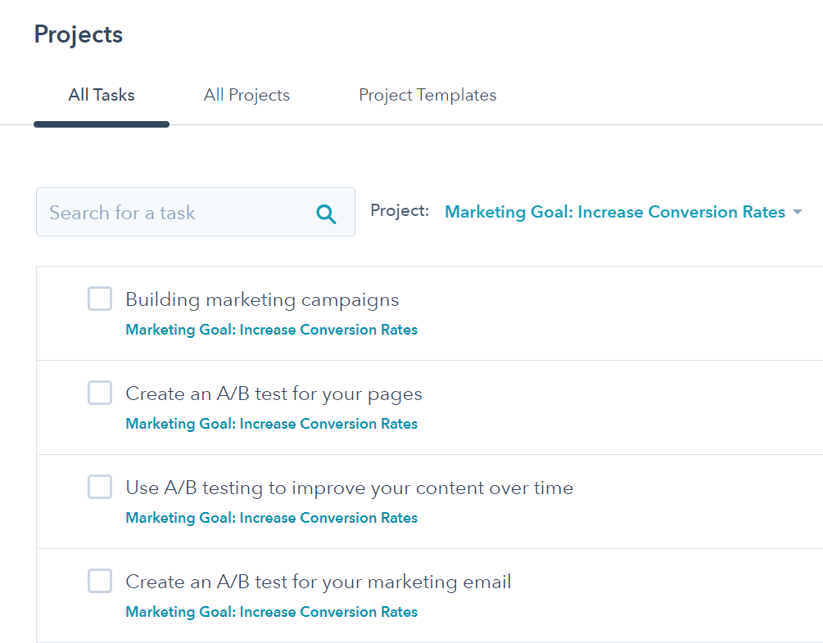Screen dimensions: 823x643
Task: Go to the Project Templates tab
Action: 427,95
